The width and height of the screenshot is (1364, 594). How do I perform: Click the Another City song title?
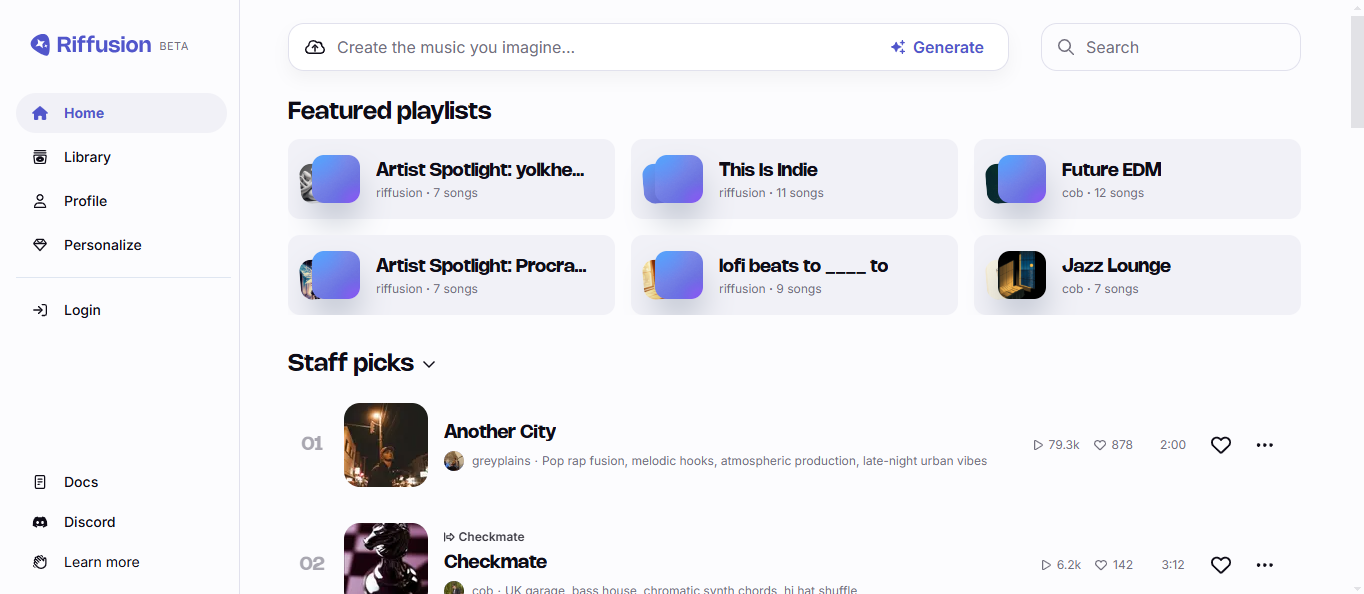pos(500,431)
